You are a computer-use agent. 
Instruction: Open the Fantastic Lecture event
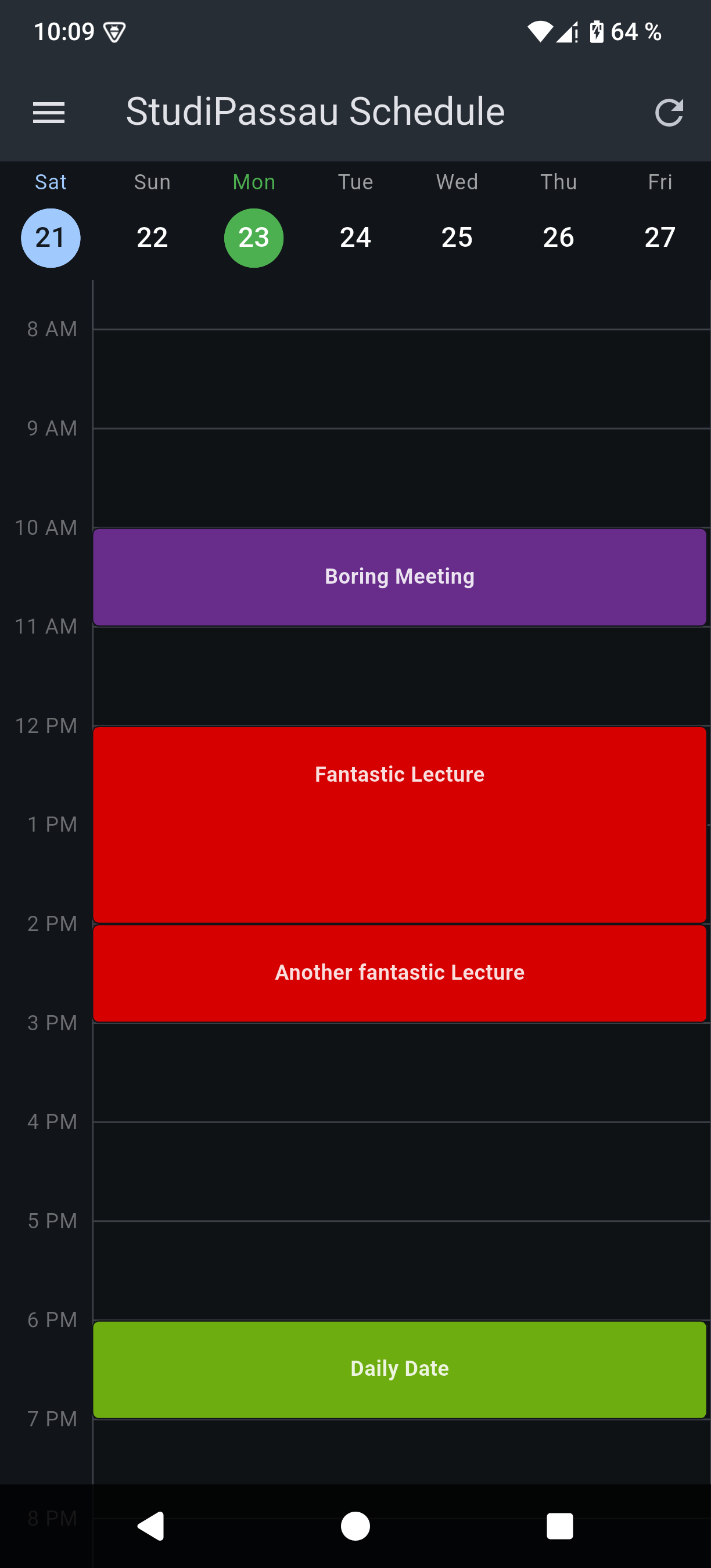coord(399,825)
